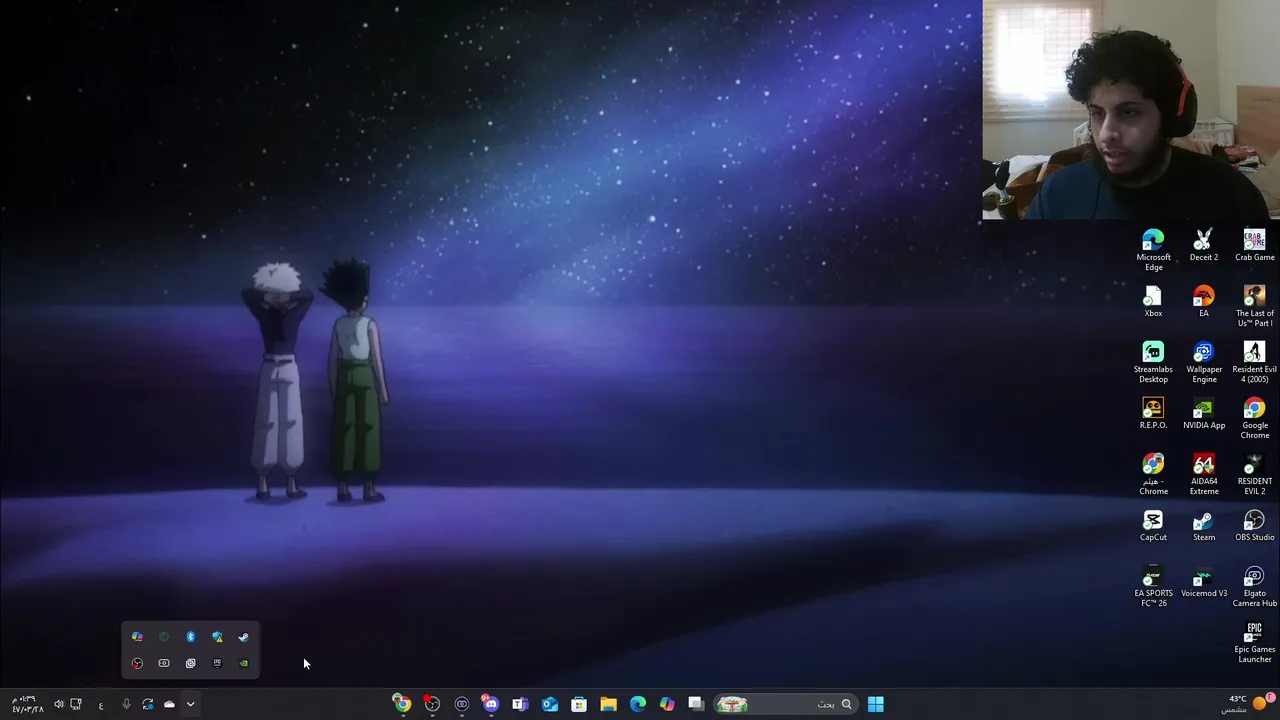Select the EA SPORTS FC 26 icon
Screen dimensions: 1280x720
coord(1153,586)
